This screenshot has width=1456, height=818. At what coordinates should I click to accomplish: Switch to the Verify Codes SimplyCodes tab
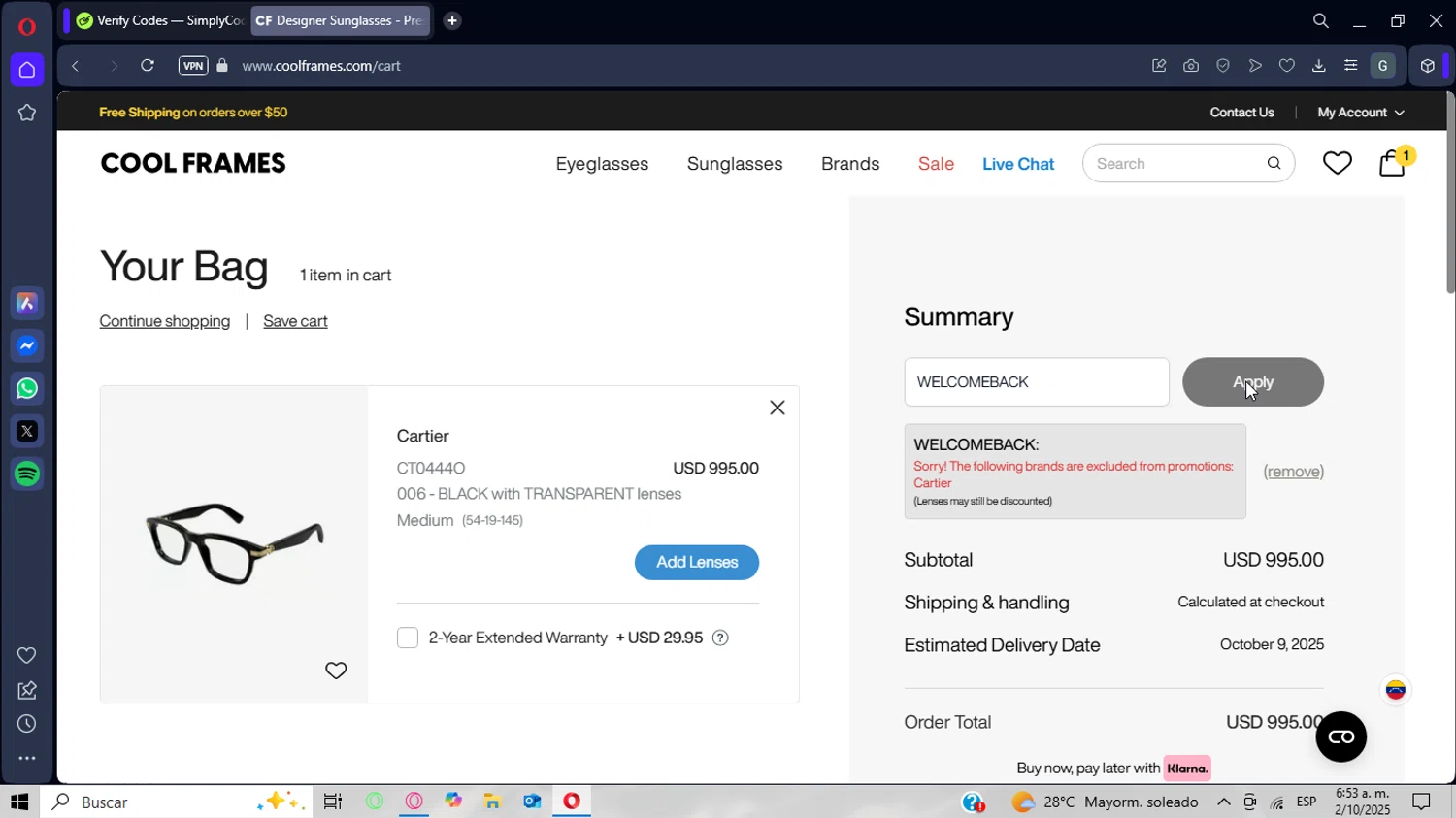160,20
